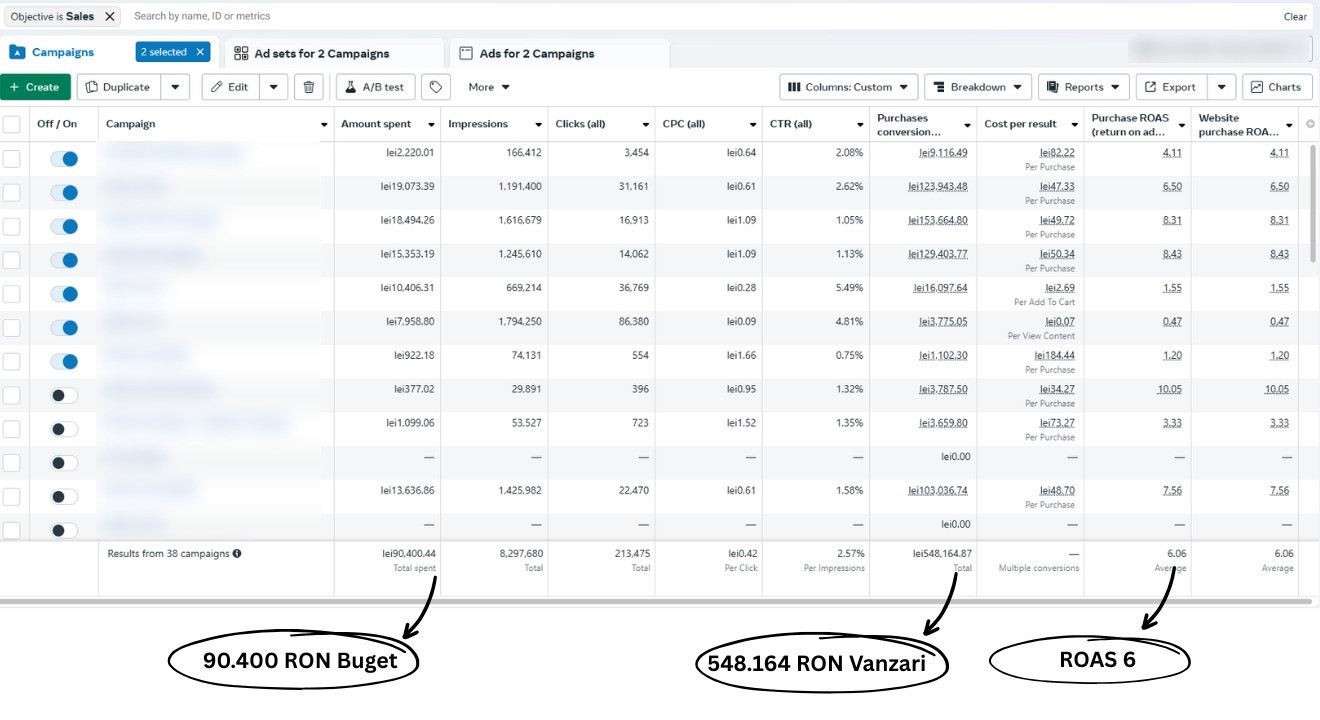
Task: Turn off the campaign spending lei2,220.01
Action: point(64,158)
